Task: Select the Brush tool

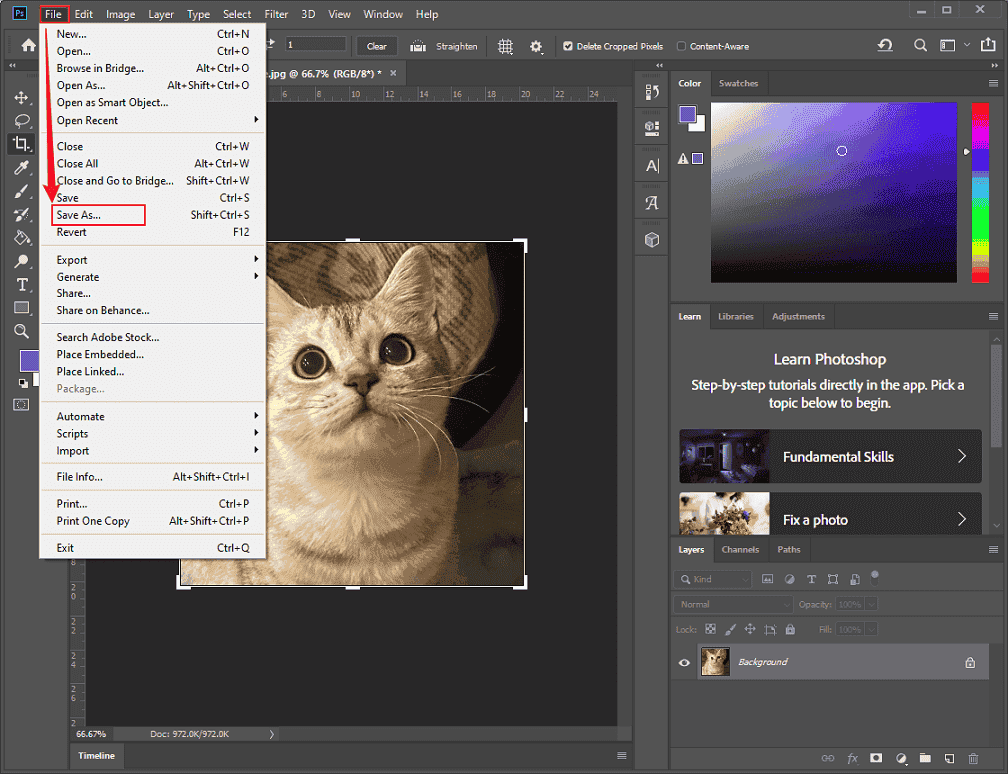Action: [22, 191]
